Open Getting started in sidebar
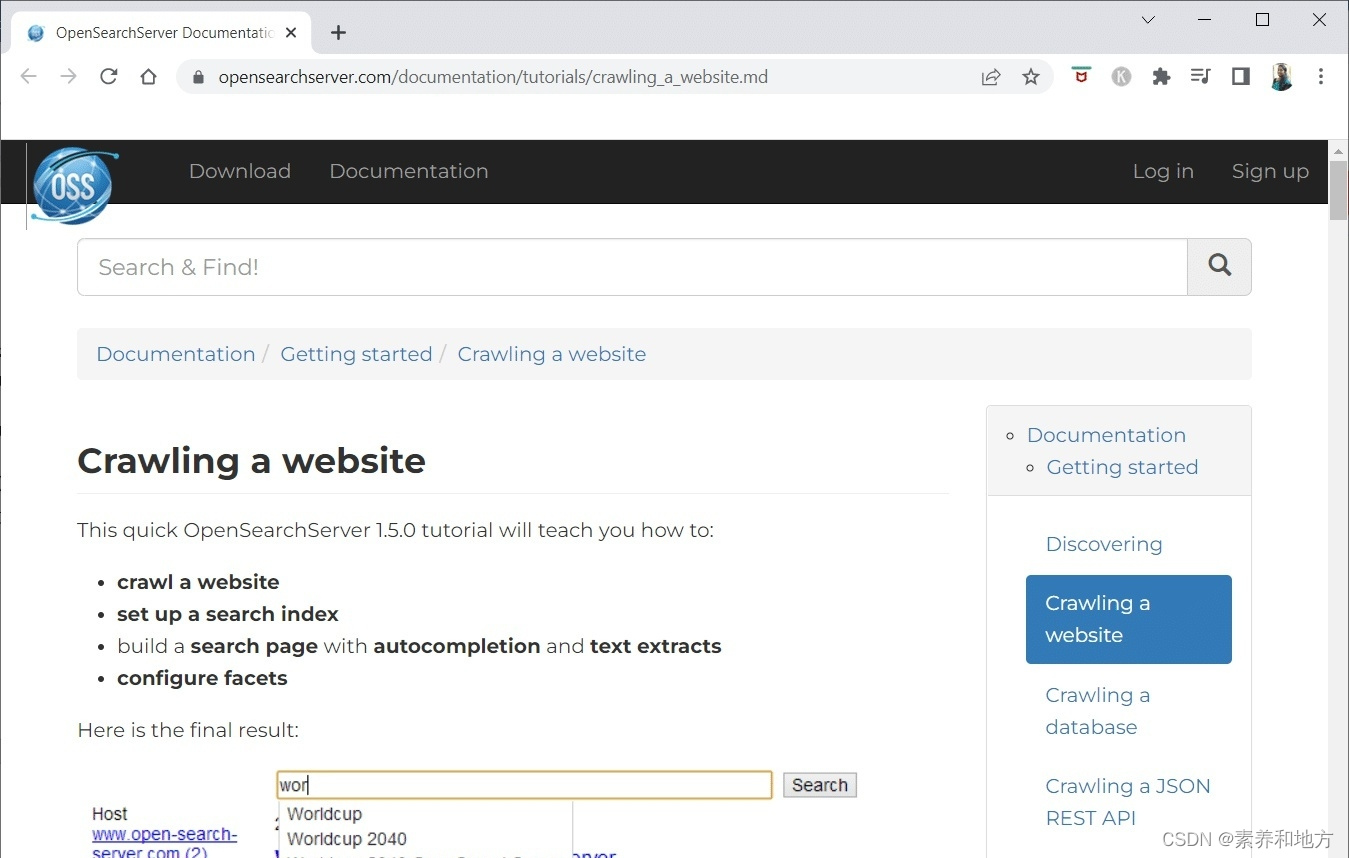The image size is (1349, 858). coord(1122,467)
